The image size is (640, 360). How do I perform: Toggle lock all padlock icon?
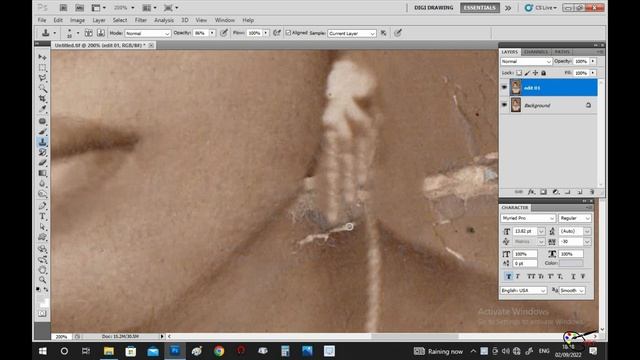coord(543,73)
